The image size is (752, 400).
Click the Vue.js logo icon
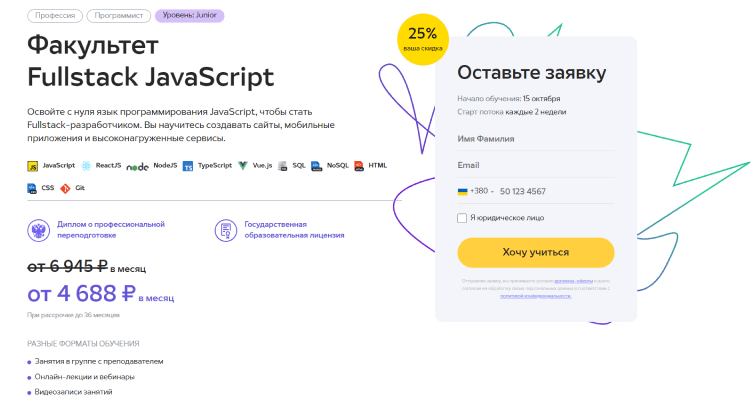point(243,166)
